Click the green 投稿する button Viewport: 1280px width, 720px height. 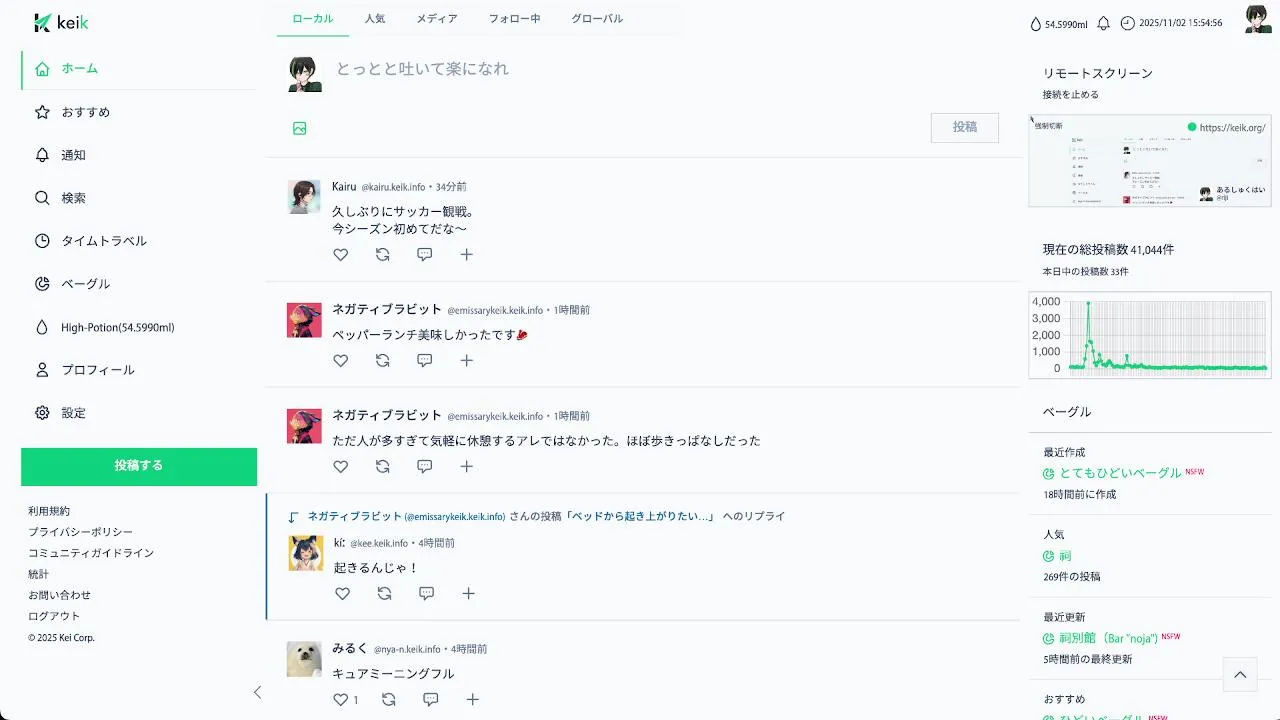[139, 466]
